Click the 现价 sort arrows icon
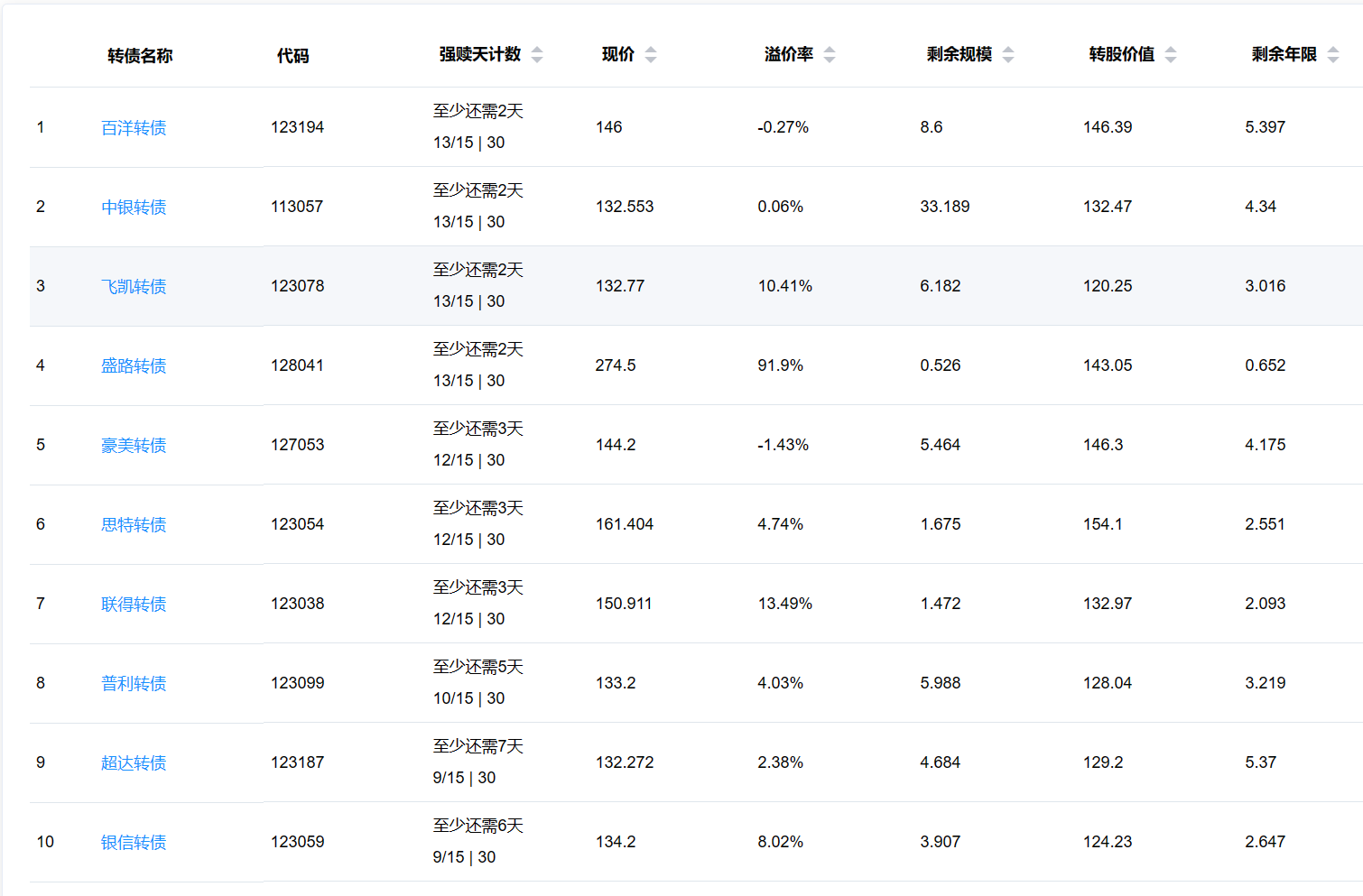This screenshot has width=1363, height=896. point(651,55)
